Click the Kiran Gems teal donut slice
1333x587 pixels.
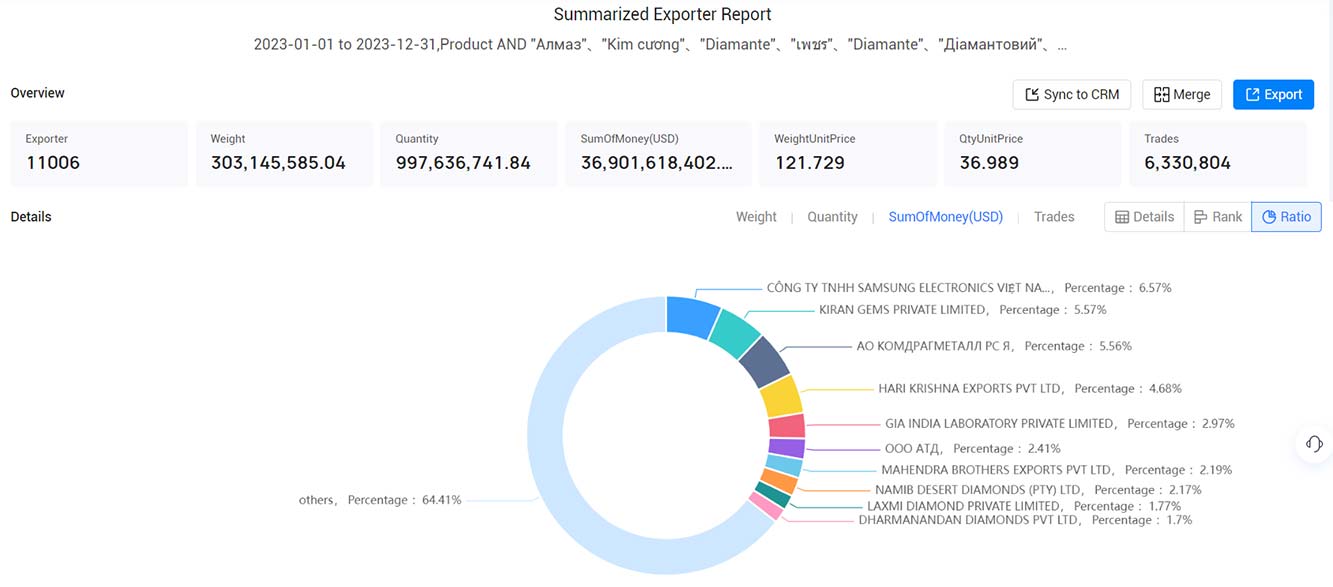[734, 335]
